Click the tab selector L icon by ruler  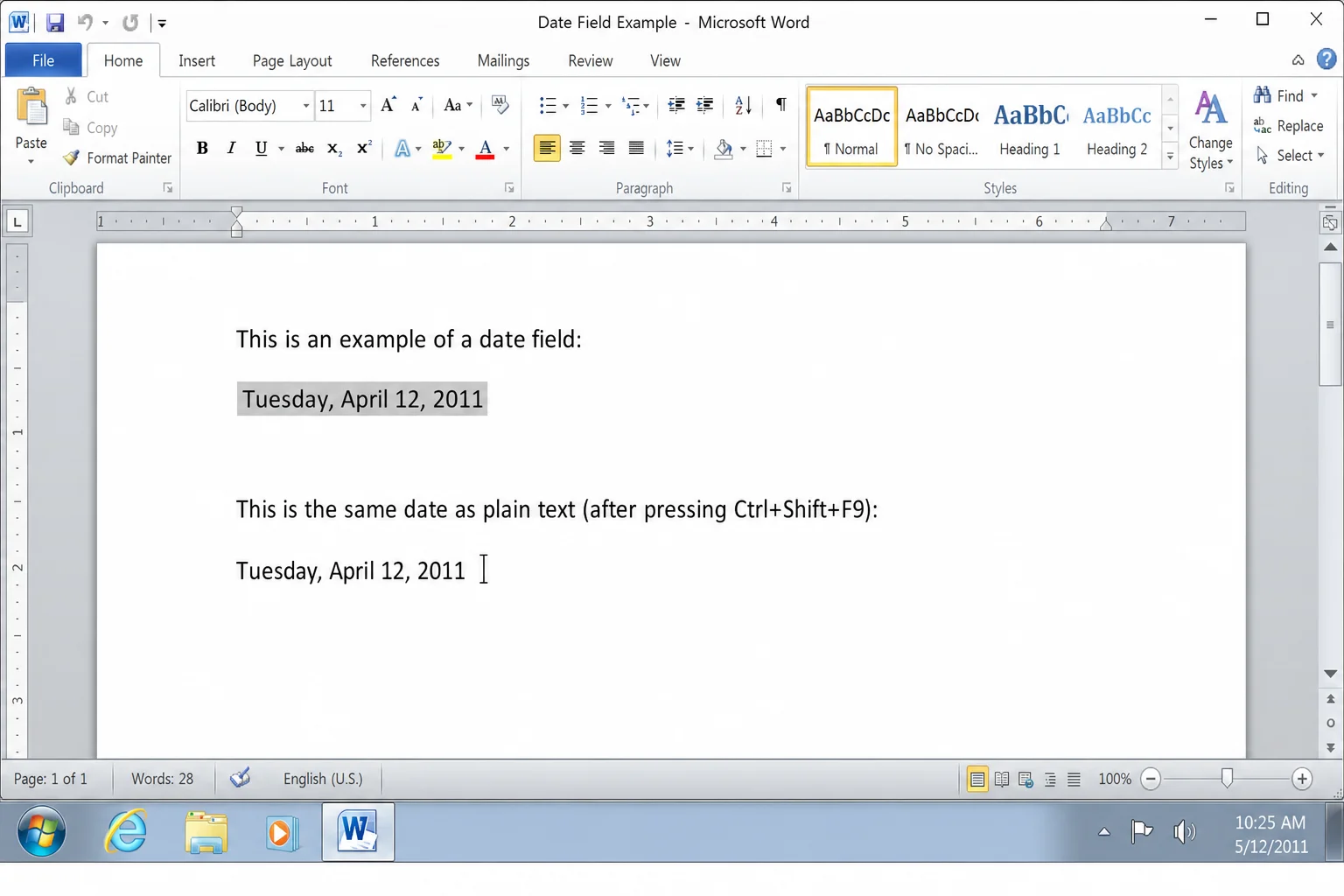click(17, 221)
